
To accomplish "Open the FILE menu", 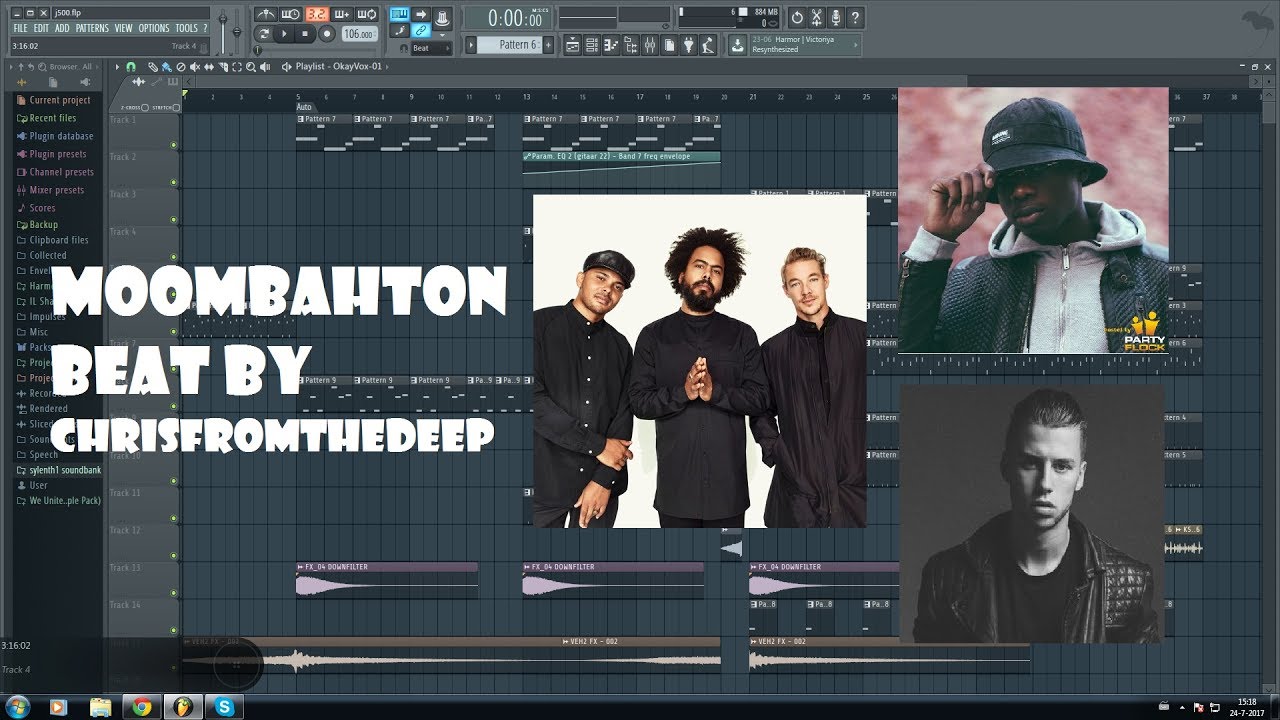I will [x=20, y=28].
